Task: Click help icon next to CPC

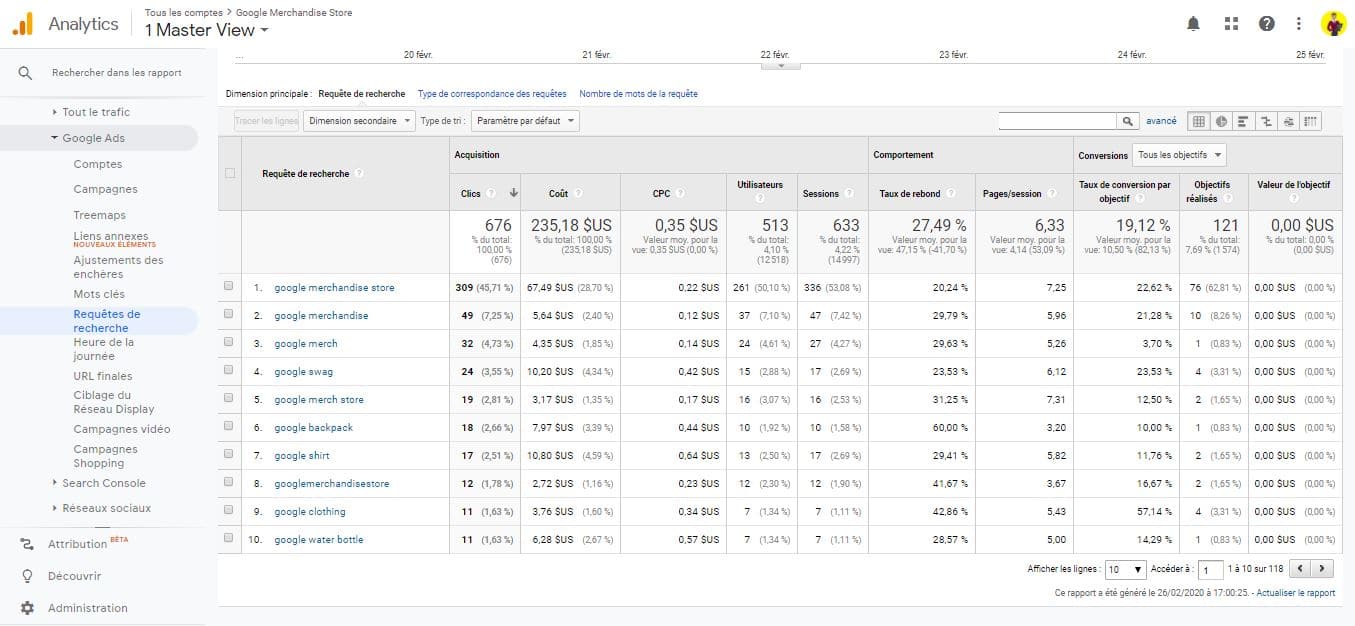Action: point(680,193)
